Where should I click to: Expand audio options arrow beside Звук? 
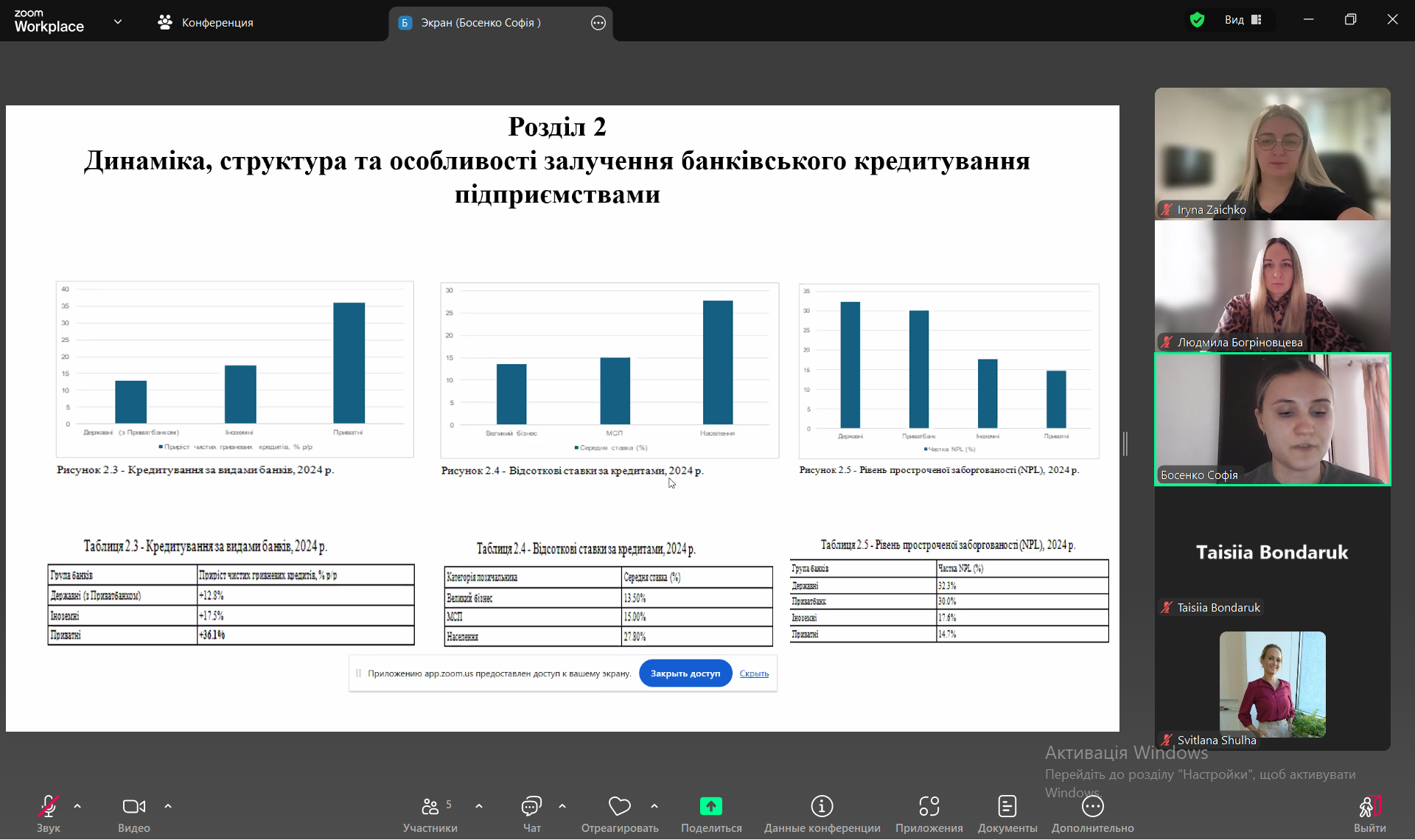coord(77,806)
